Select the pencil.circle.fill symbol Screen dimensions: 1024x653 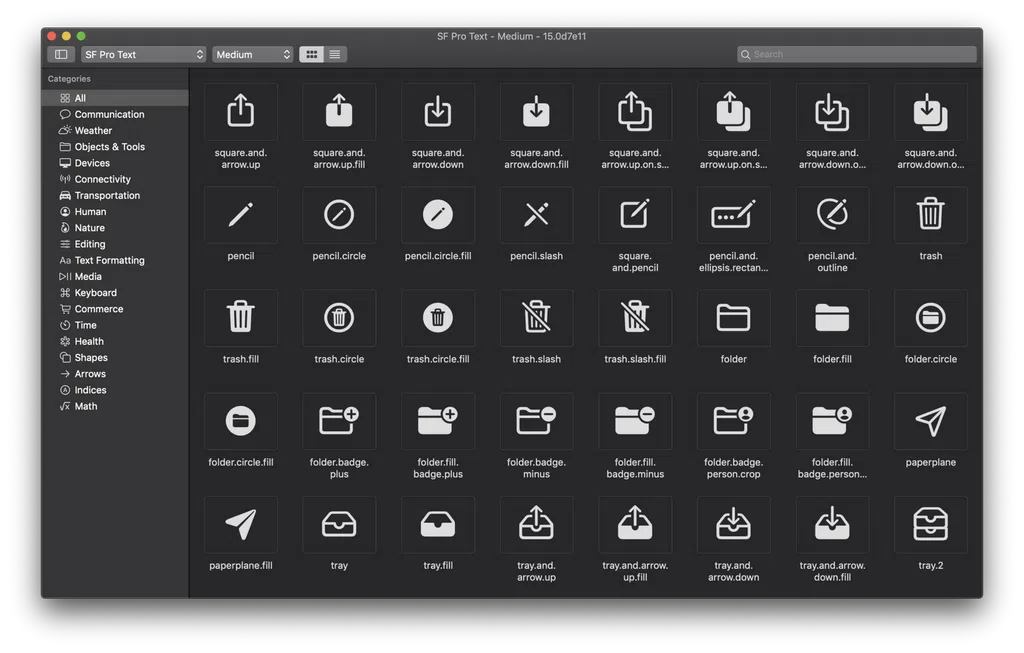(438, 215)
